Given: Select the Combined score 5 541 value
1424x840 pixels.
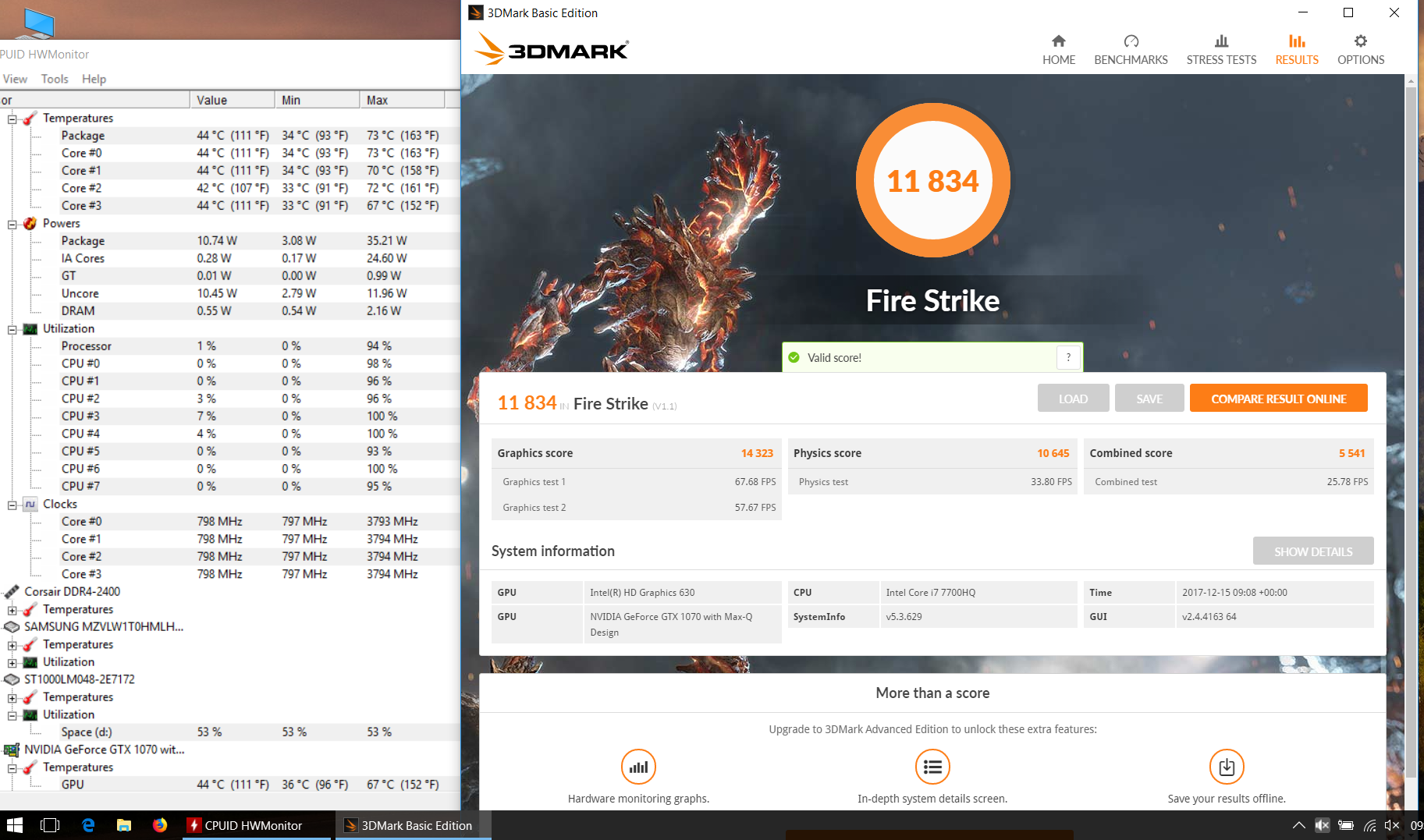Looking at the screenshot, I should [x=1351, y=453].
